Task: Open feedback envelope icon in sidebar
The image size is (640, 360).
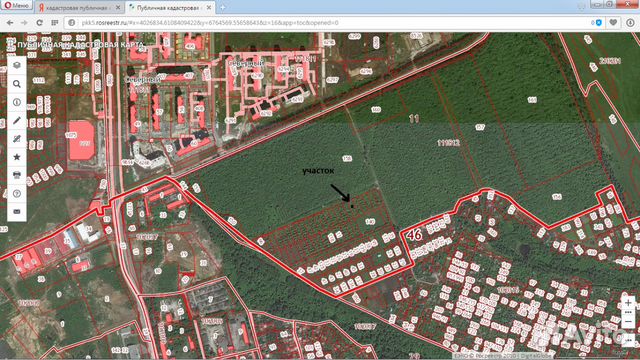Action: pyautogui.click(x=17, y=211)
